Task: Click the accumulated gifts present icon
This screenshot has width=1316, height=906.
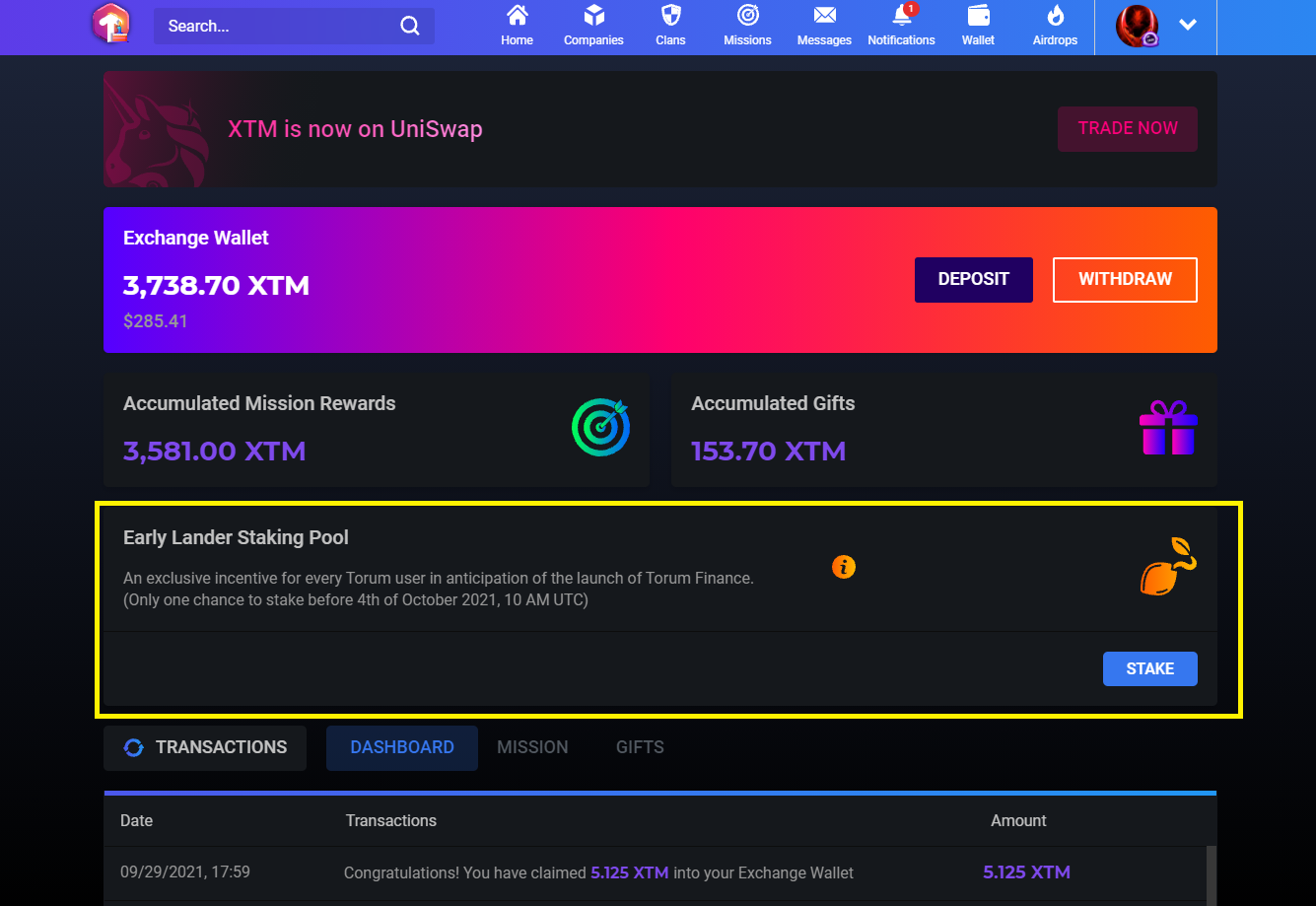Action: [x=1168, y=428]
